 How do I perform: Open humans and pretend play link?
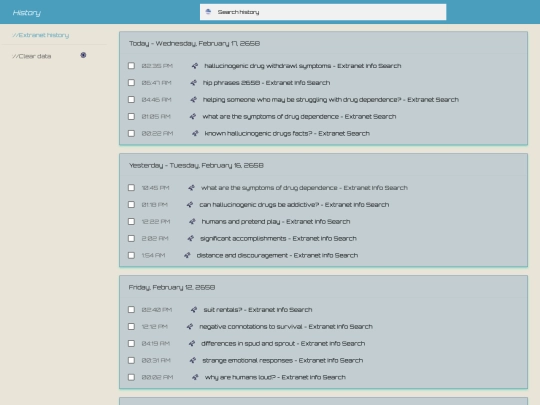pos(276,221)
